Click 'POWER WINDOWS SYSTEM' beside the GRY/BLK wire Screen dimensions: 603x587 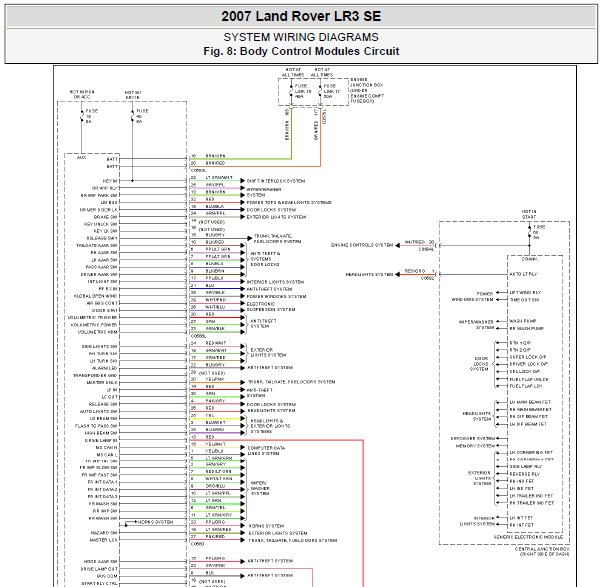(276, 297)
